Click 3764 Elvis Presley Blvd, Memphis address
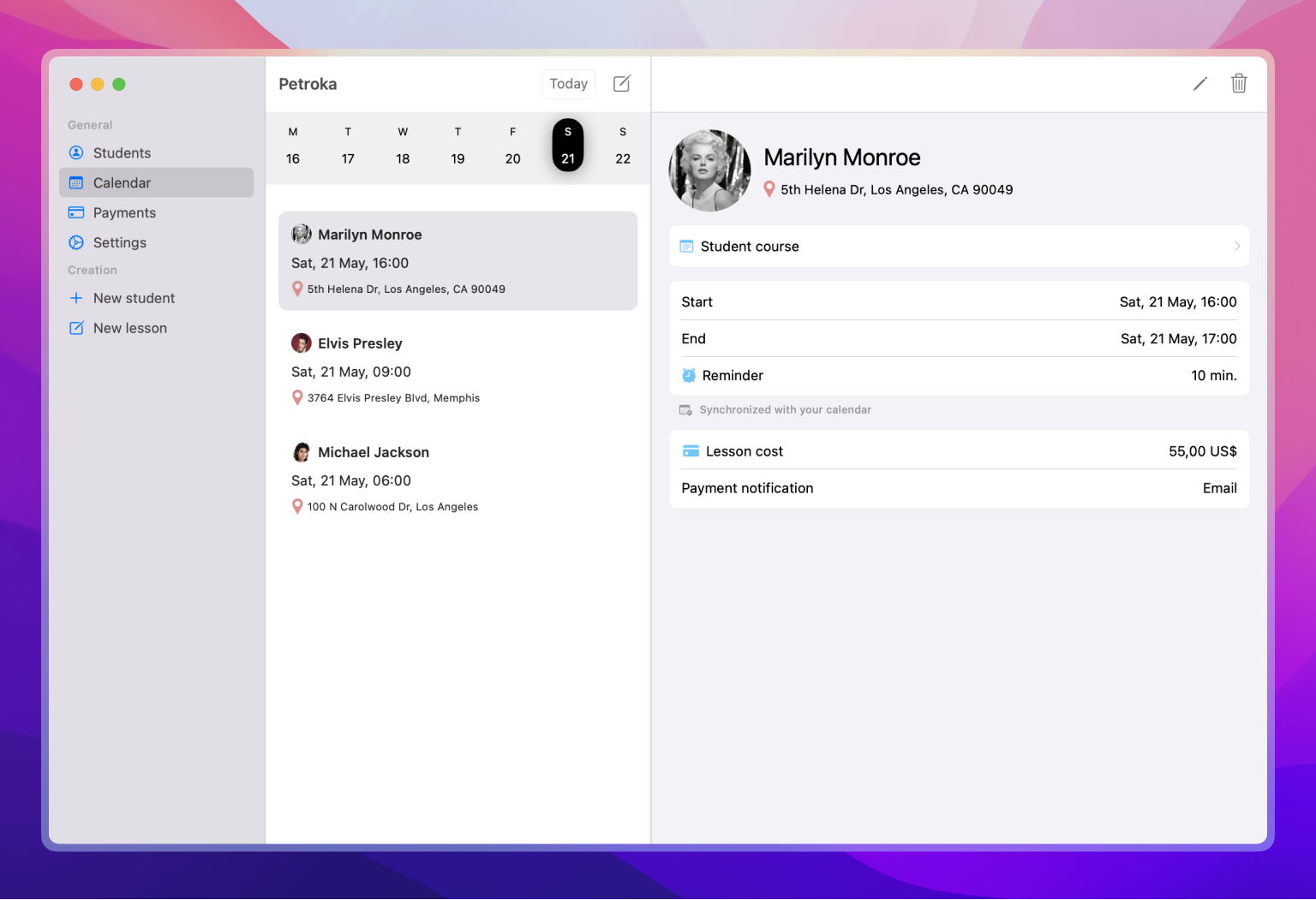 pyautogui.click(x=393, y=398)
